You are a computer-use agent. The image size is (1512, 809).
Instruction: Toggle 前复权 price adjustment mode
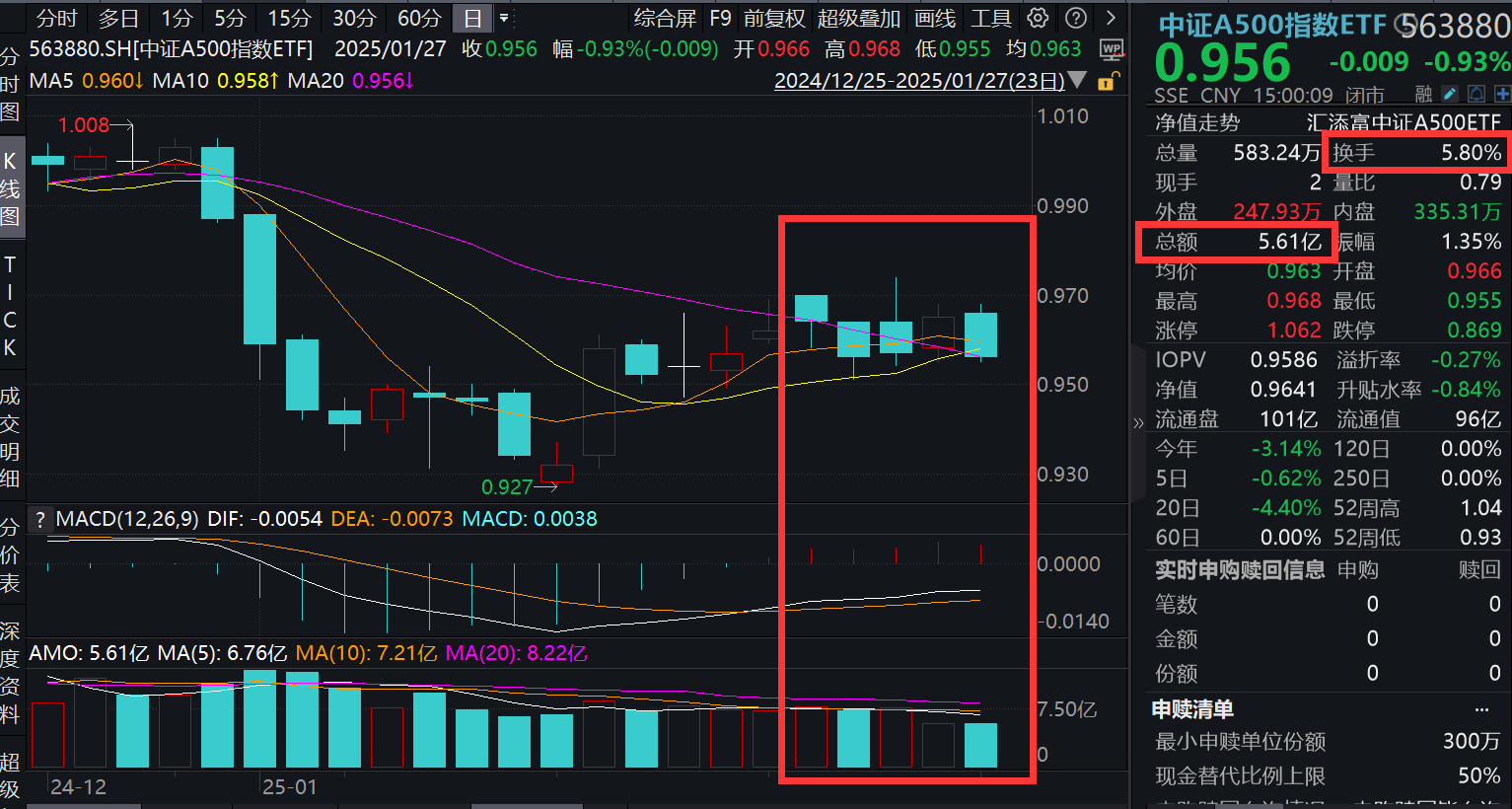tap(774, 18)
